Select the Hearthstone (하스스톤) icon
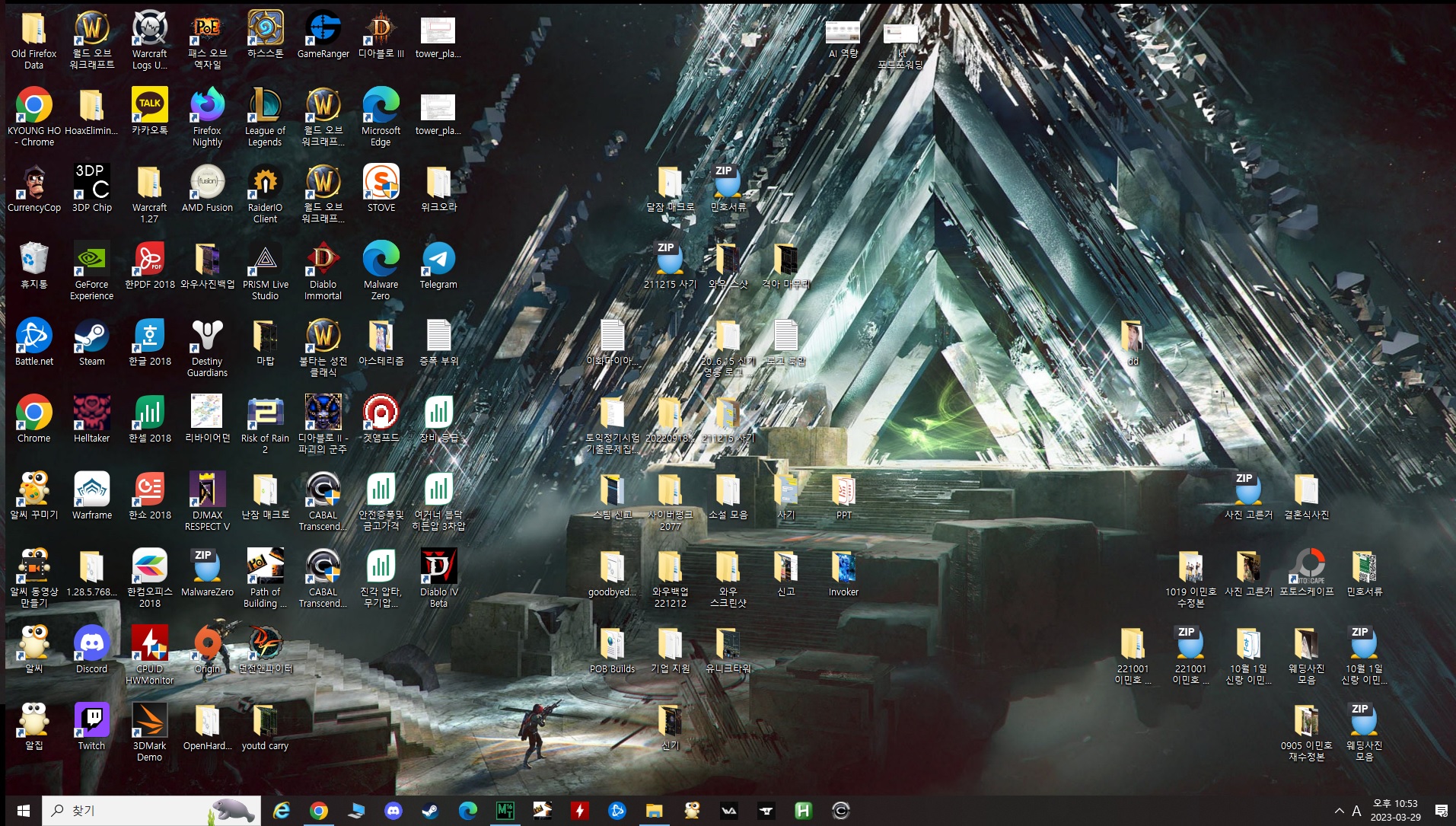1456x826 pixels. 265,35
